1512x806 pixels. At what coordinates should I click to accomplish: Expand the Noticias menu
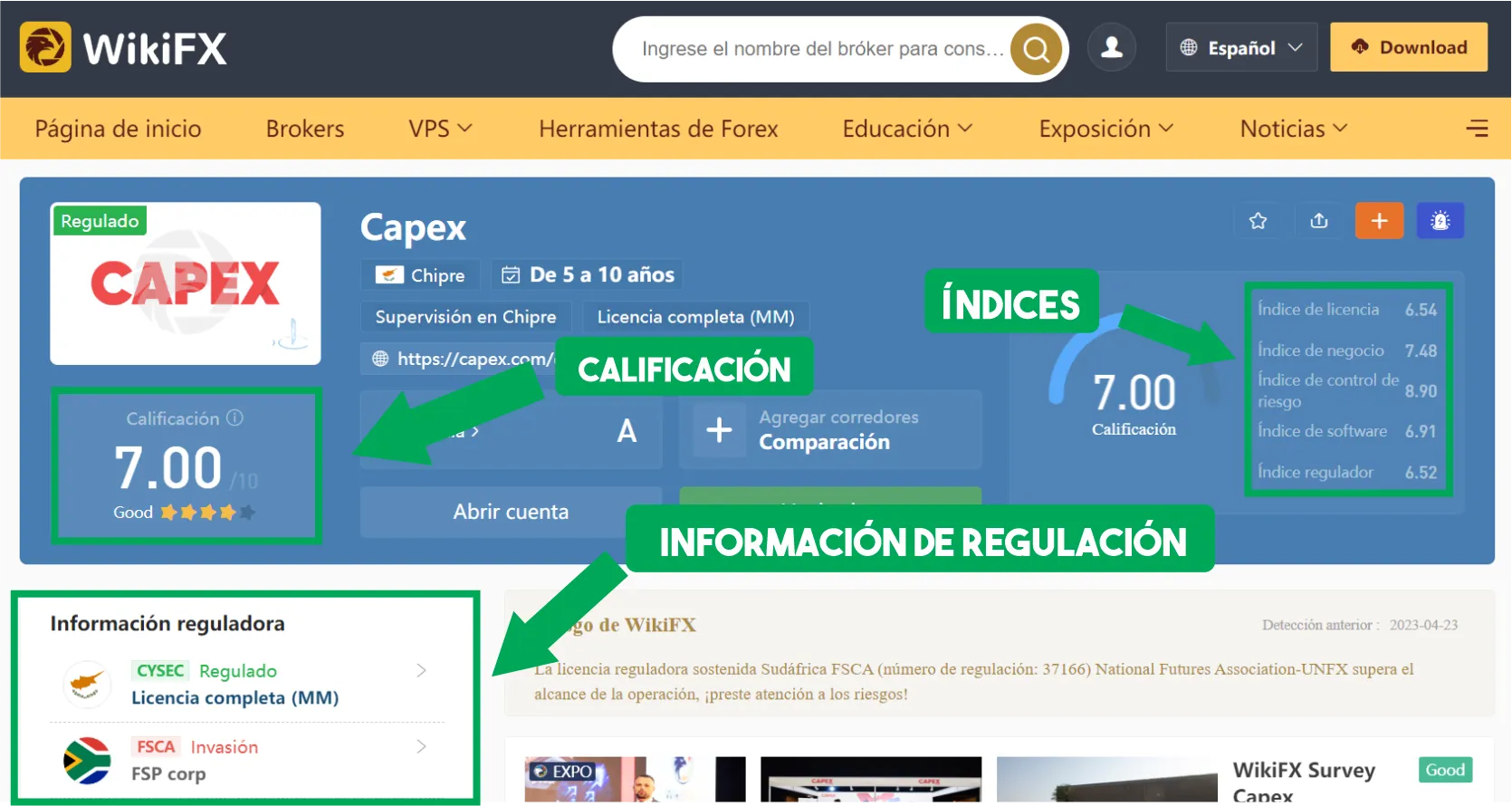pyautogui.click(x=1294, y=129)
